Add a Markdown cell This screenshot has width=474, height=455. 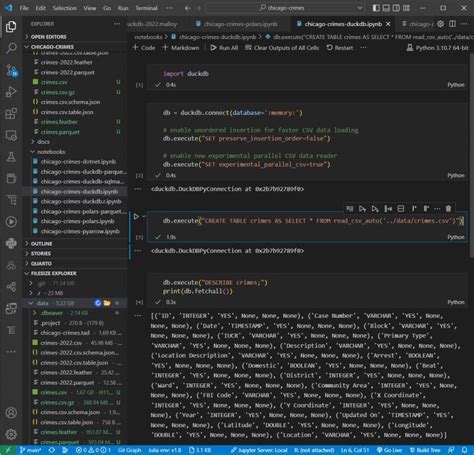(181, 48)
